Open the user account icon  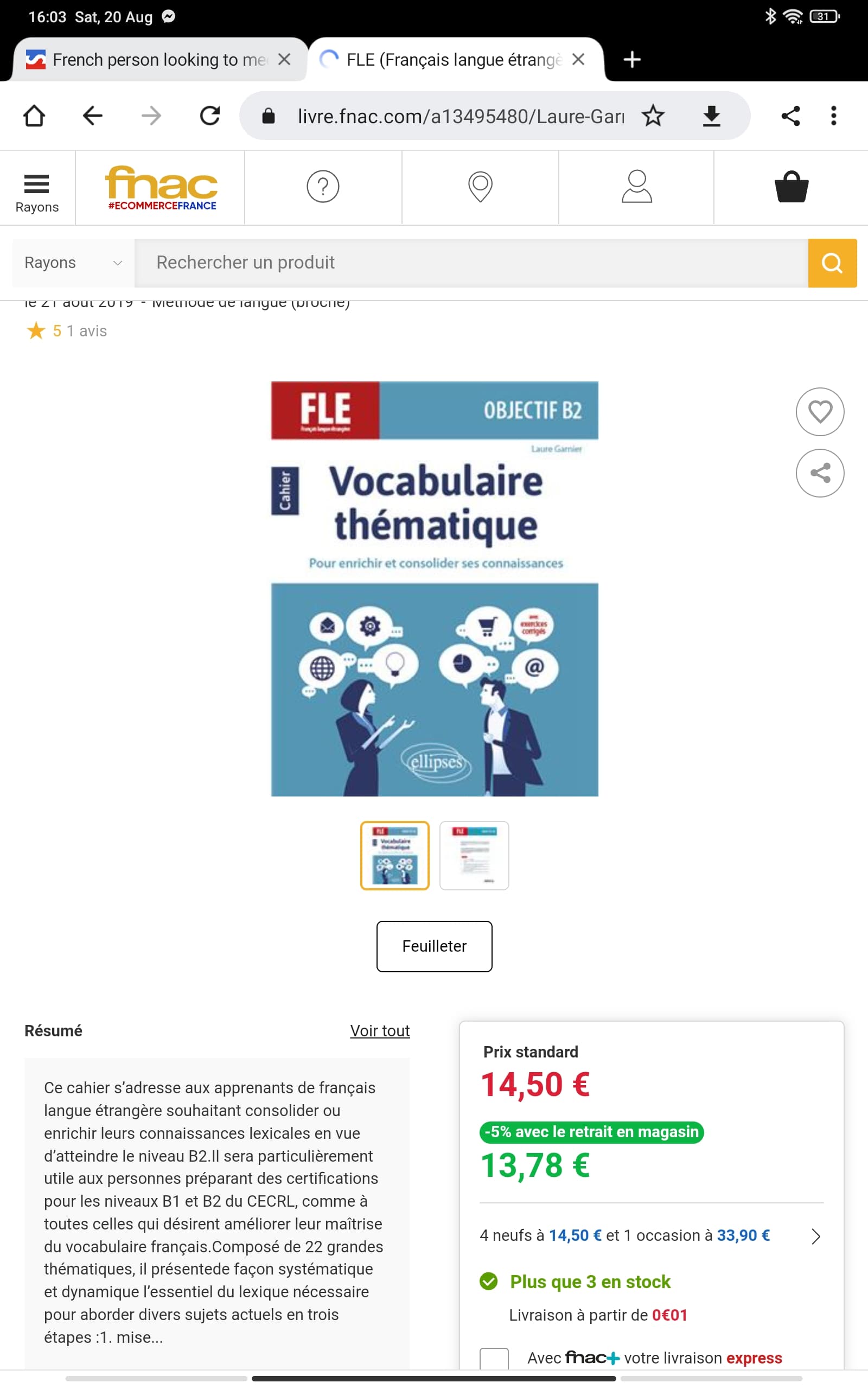637,187
